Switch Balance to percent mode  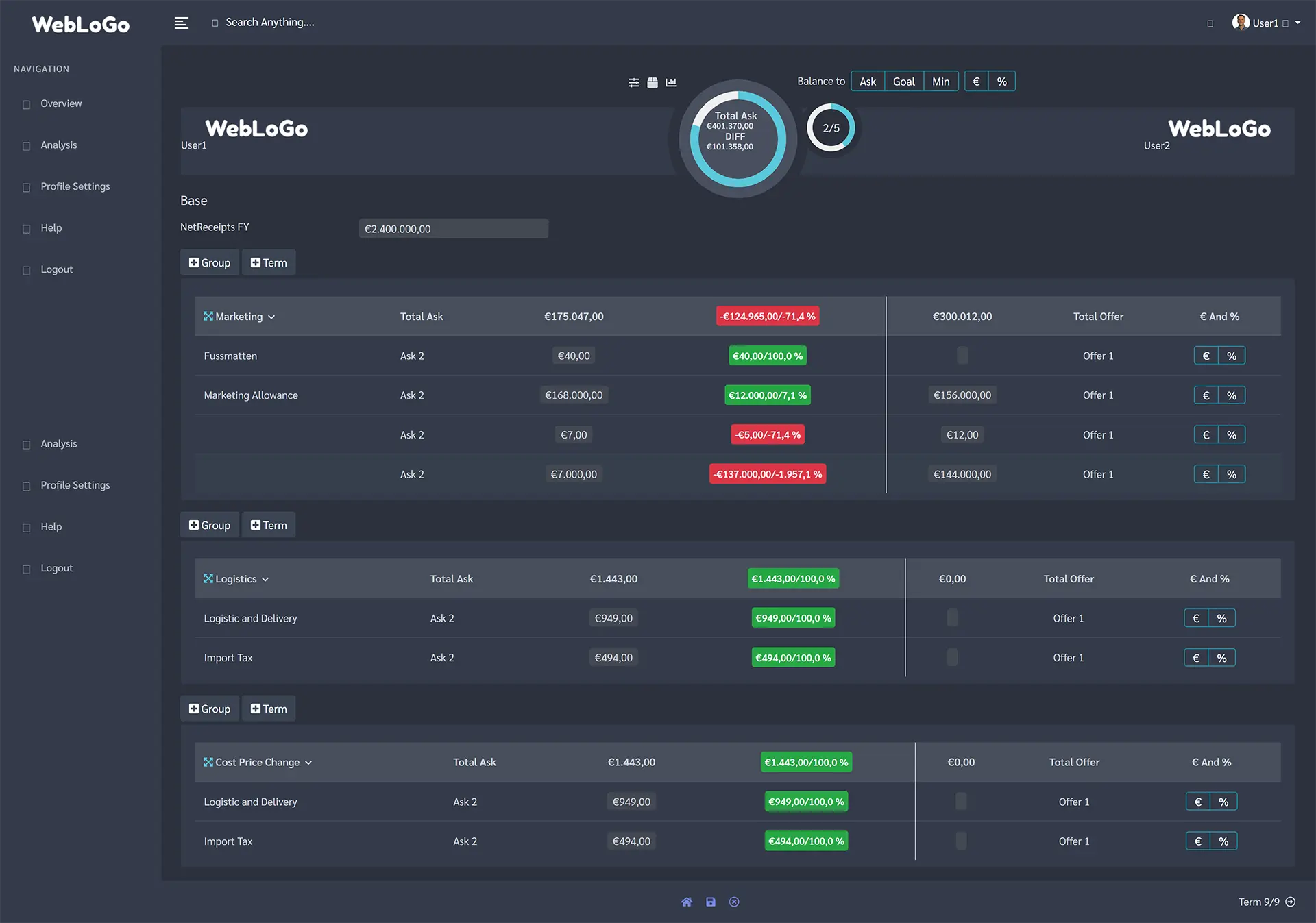[1002, 82]
